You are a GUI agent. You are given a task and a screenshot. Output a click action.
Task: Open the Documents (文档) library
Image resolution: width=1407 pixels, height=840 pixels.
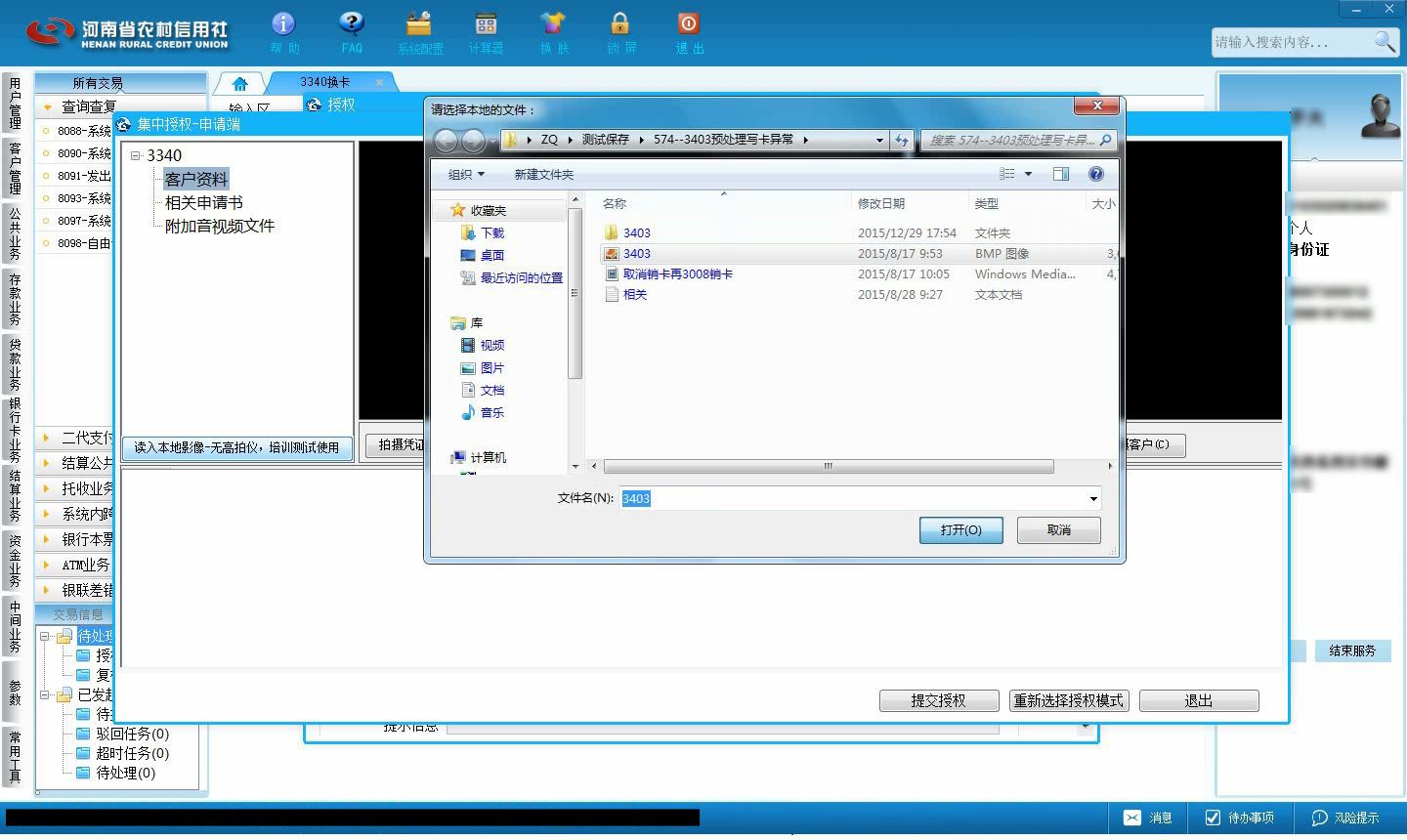pyautogui.click(x=482, y=390)
